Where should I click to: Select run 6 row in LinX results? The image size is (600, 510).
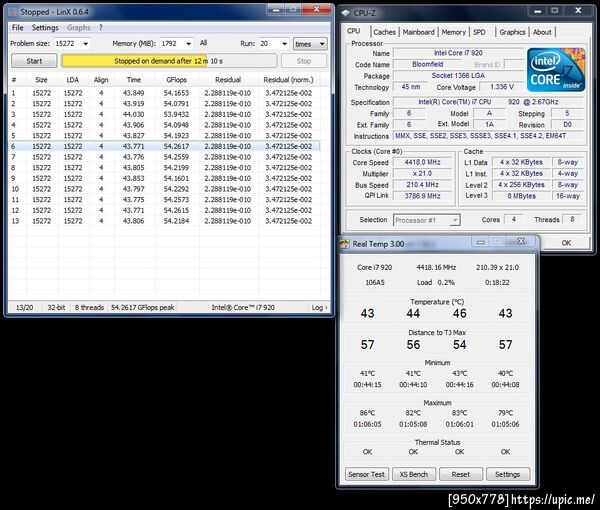click(x=164, y=146)
